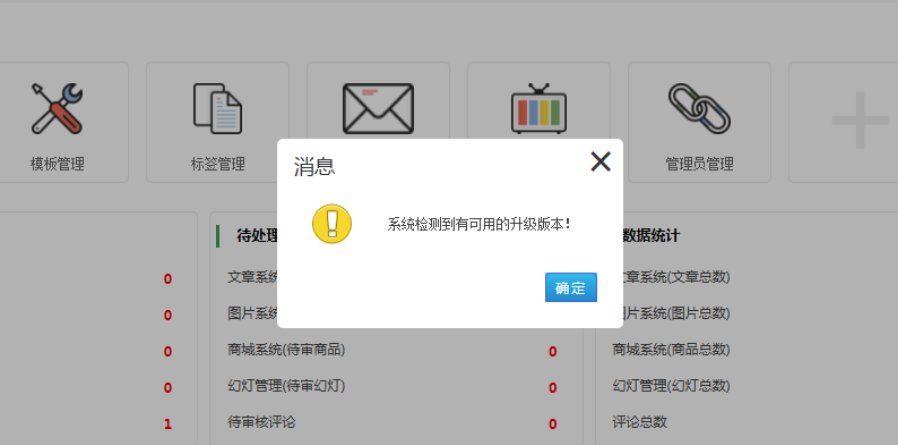
Task: Close the 消息 dialog with the X
Action: (x=600, y=162)
